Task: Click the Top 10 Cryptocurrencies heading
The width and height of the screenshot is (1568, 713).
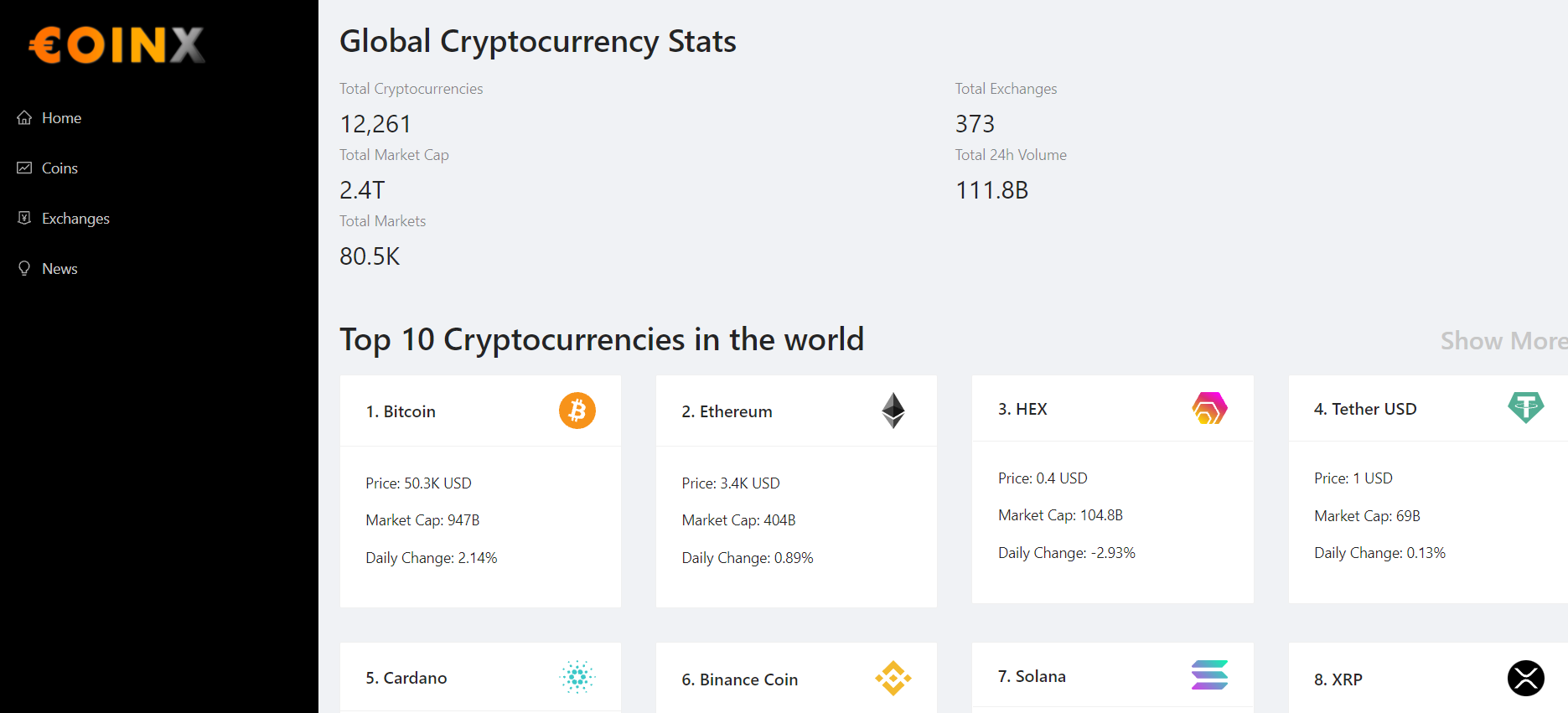Action: pyautogui.click(x=602, y=339)
